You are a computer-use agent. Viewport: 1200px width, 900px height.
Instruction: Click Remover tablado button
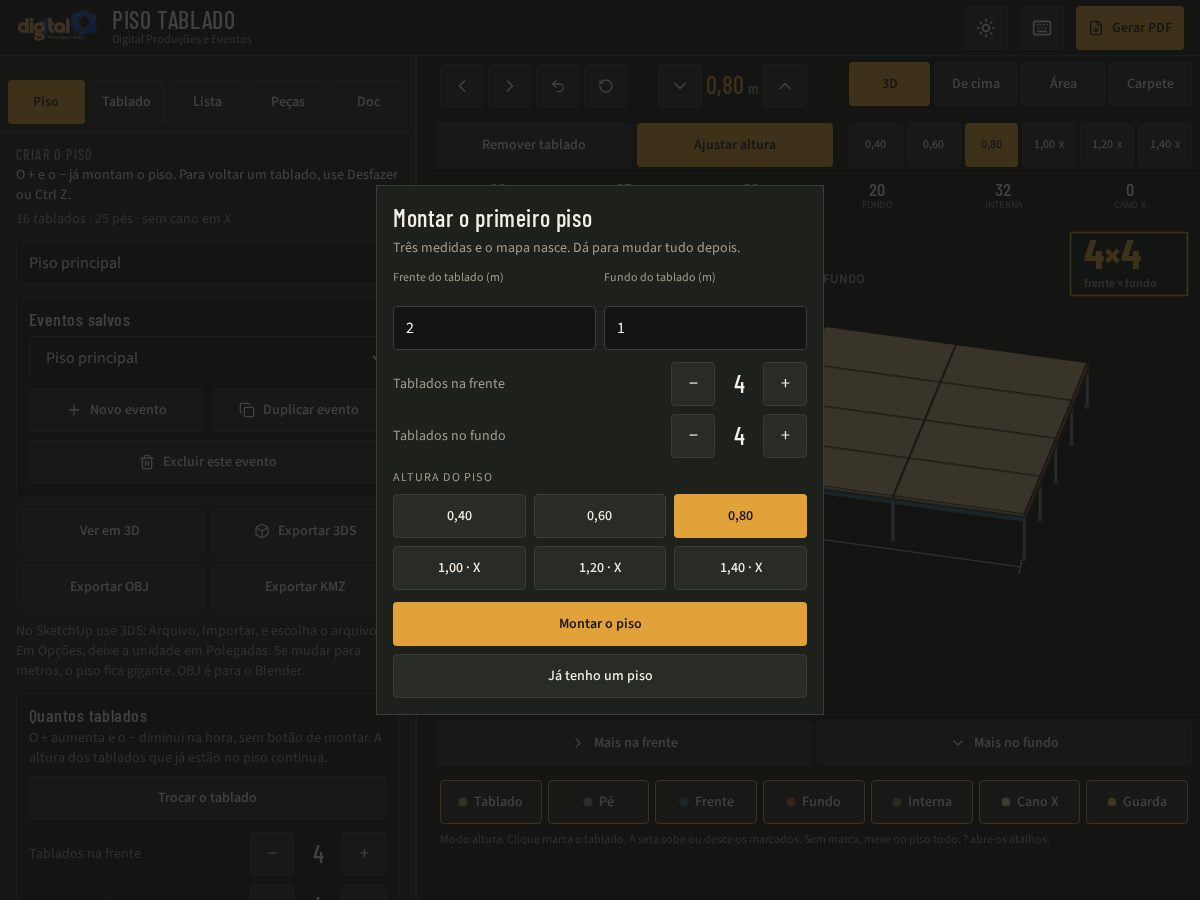click(x=534, y=145)
